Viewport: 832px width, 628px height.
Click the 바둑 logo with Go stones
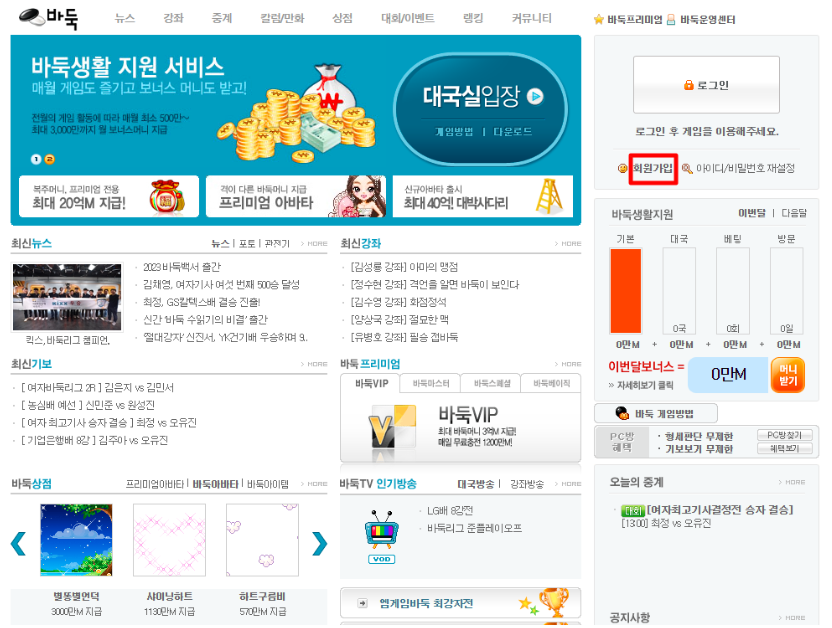tap(48, 19)
